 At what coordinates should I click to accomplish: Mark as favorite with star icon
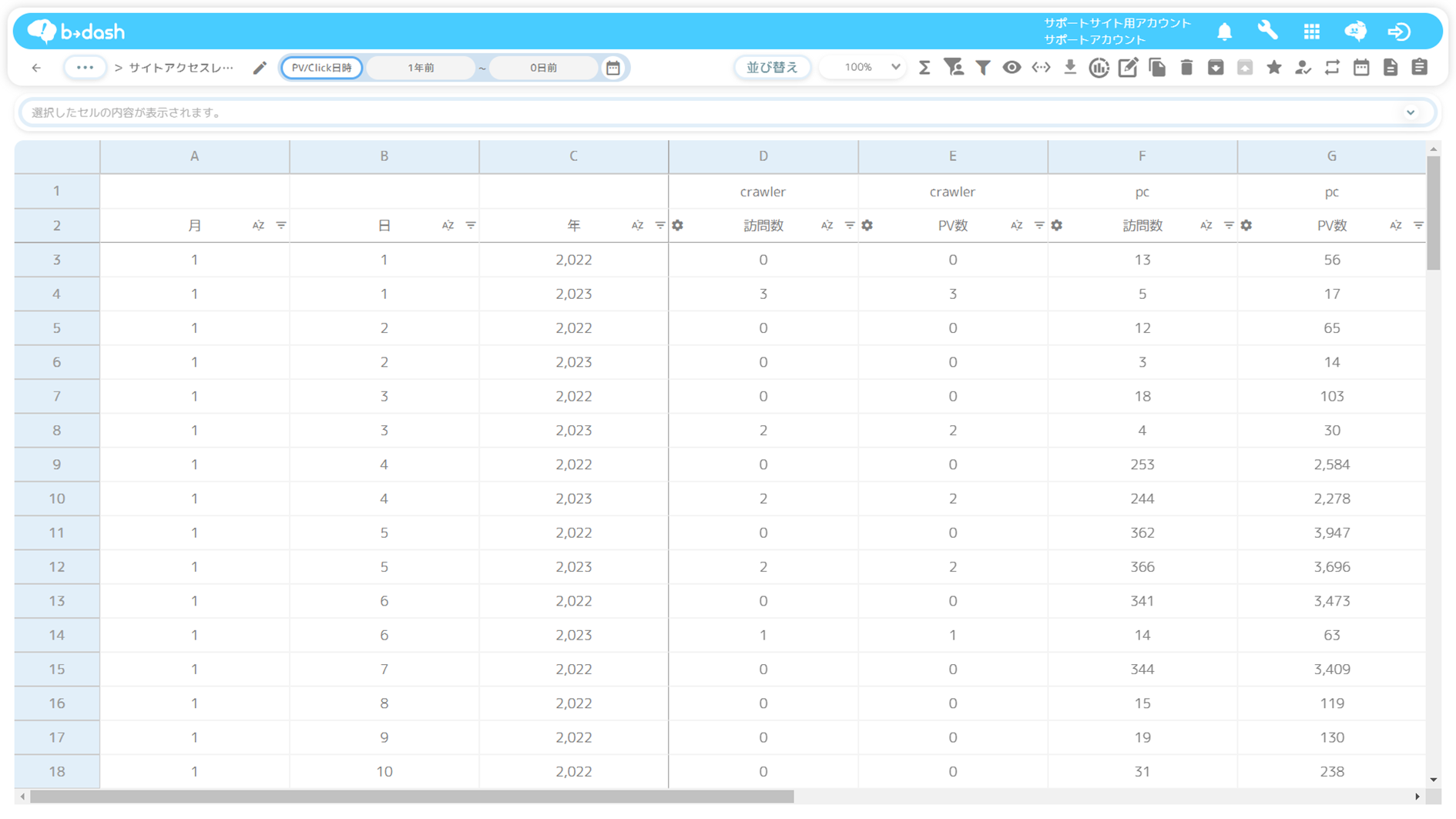click(x=1274, y=68)
